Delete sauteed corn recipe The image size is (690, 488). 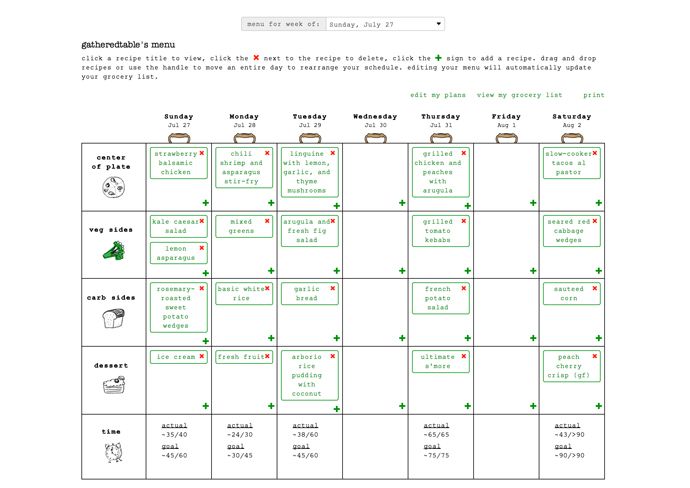click(595, 288)
